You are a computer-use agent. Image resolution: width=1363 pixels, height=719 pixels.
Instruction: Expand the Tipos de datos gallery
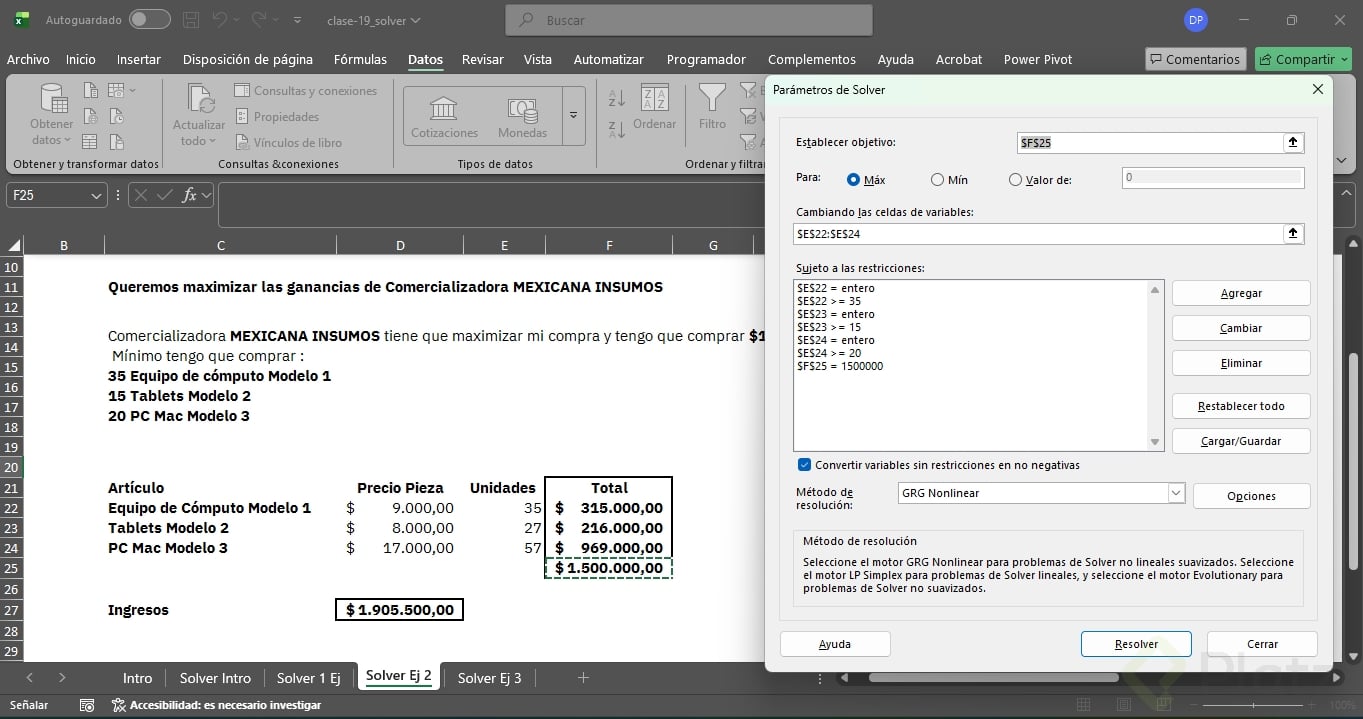pos(574,115)
